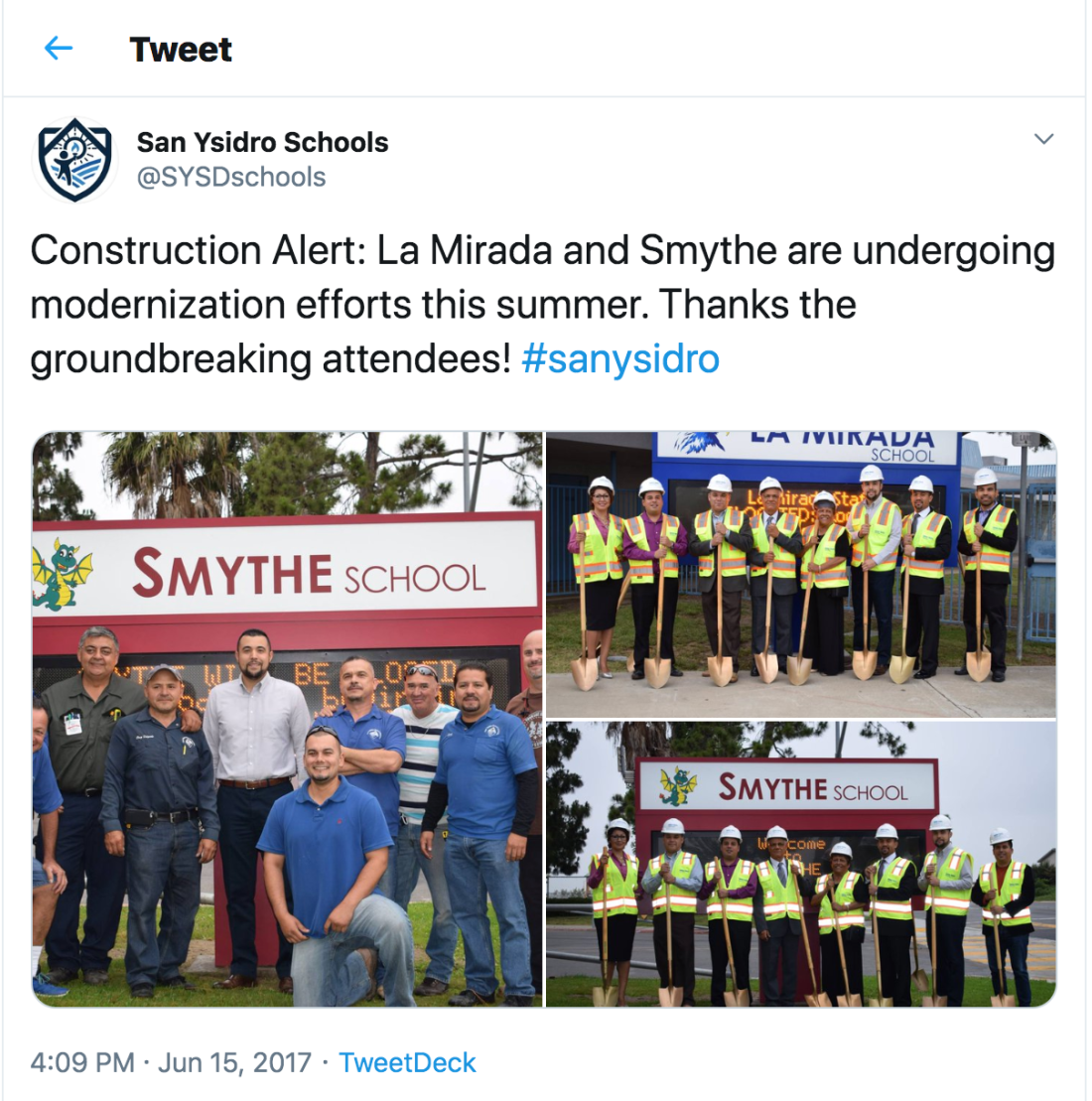Open the San Ysidro Schools display name

[x=262, y=142]
